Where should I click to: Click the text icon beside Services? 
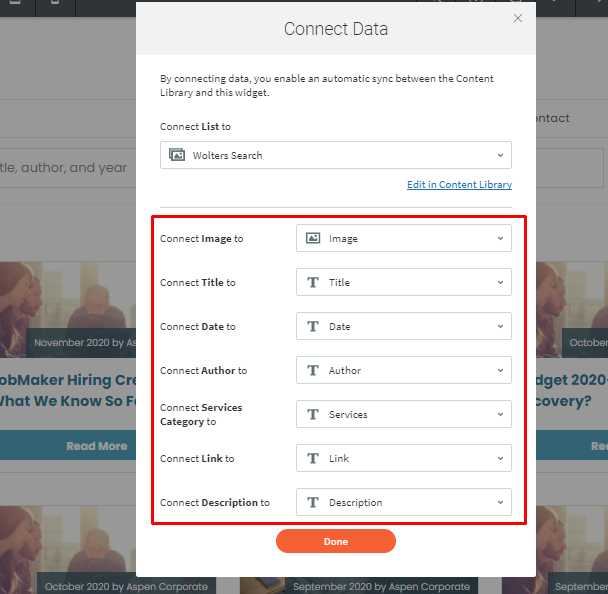pos(313,414)
